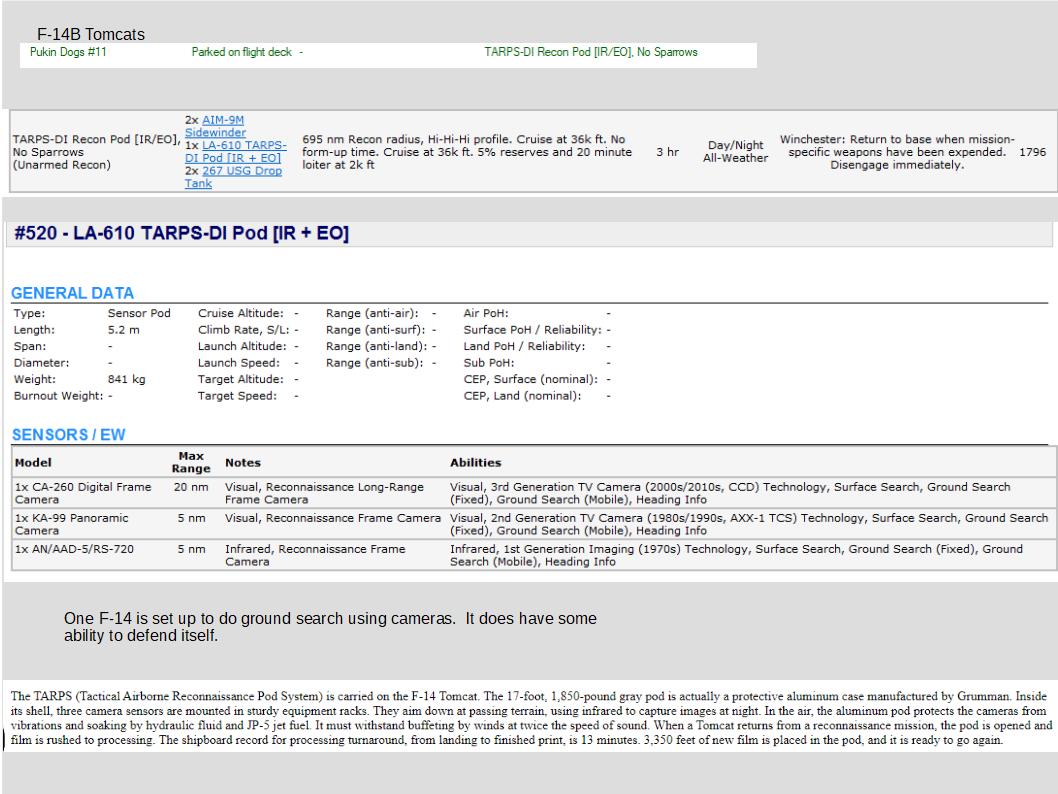The image size is (1058, 794).
Task: Open the 267 USG Drop Tank link
Action: (x=233, y=177)
